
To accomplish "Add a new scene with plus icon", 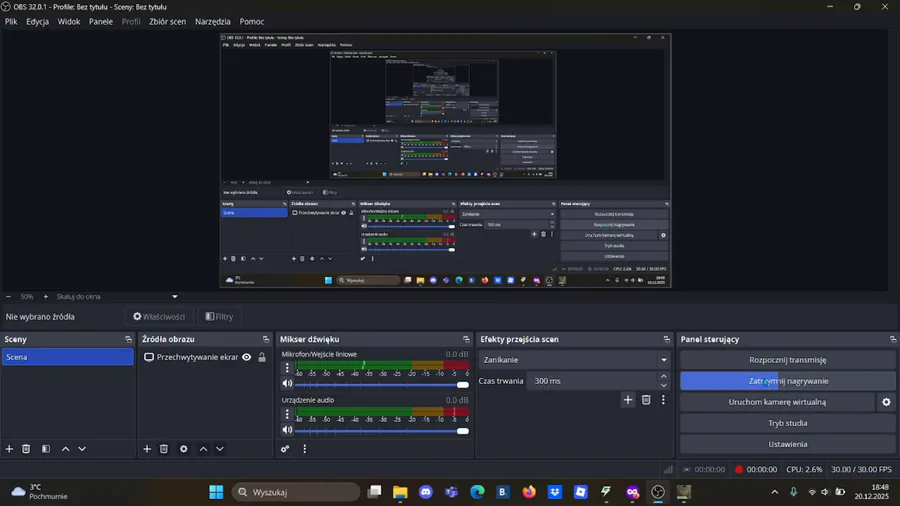I will [9, 449].
